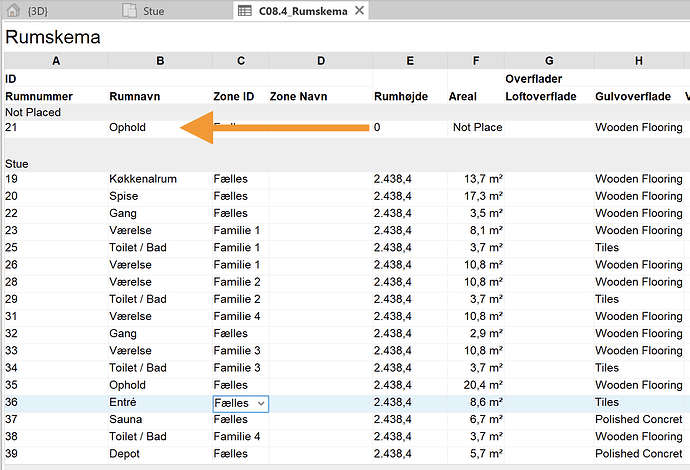This screenshot has width=690, height=470.
Task: Select the Ophold name in row 21
Action: click(127, 127)
